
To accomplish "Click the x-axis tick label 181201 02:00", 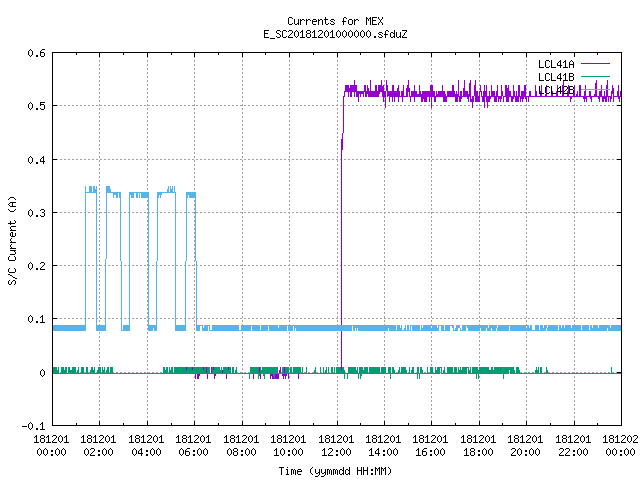I will [98, 446].
